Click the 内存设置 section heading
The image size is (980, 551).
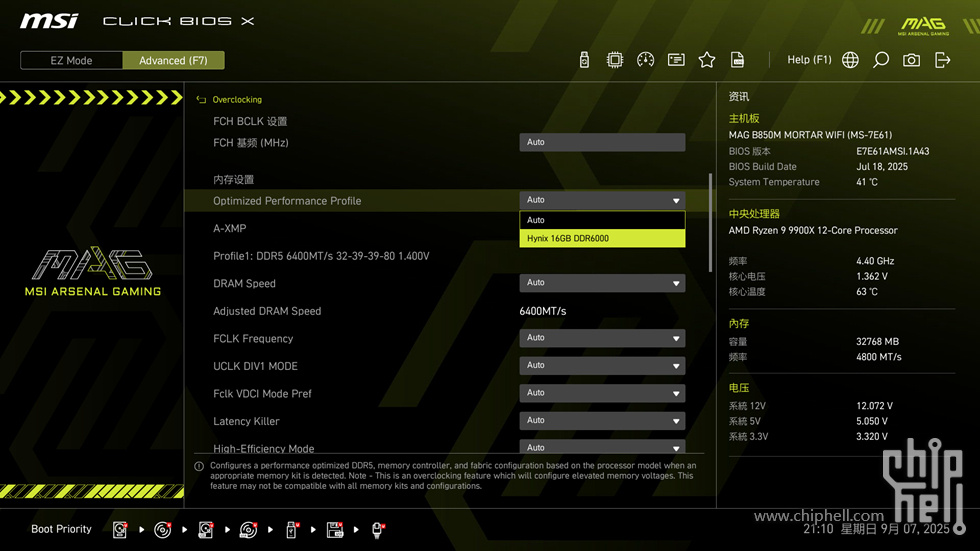pos(233,180)
